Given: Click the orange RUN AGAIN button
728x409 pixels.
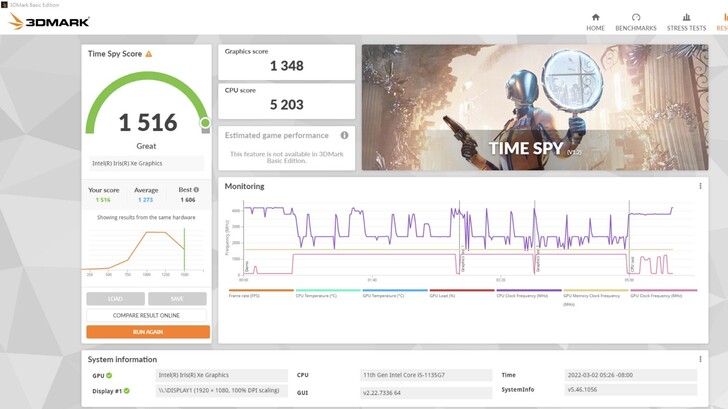Looking at the screenshot, I should (148, 332).
